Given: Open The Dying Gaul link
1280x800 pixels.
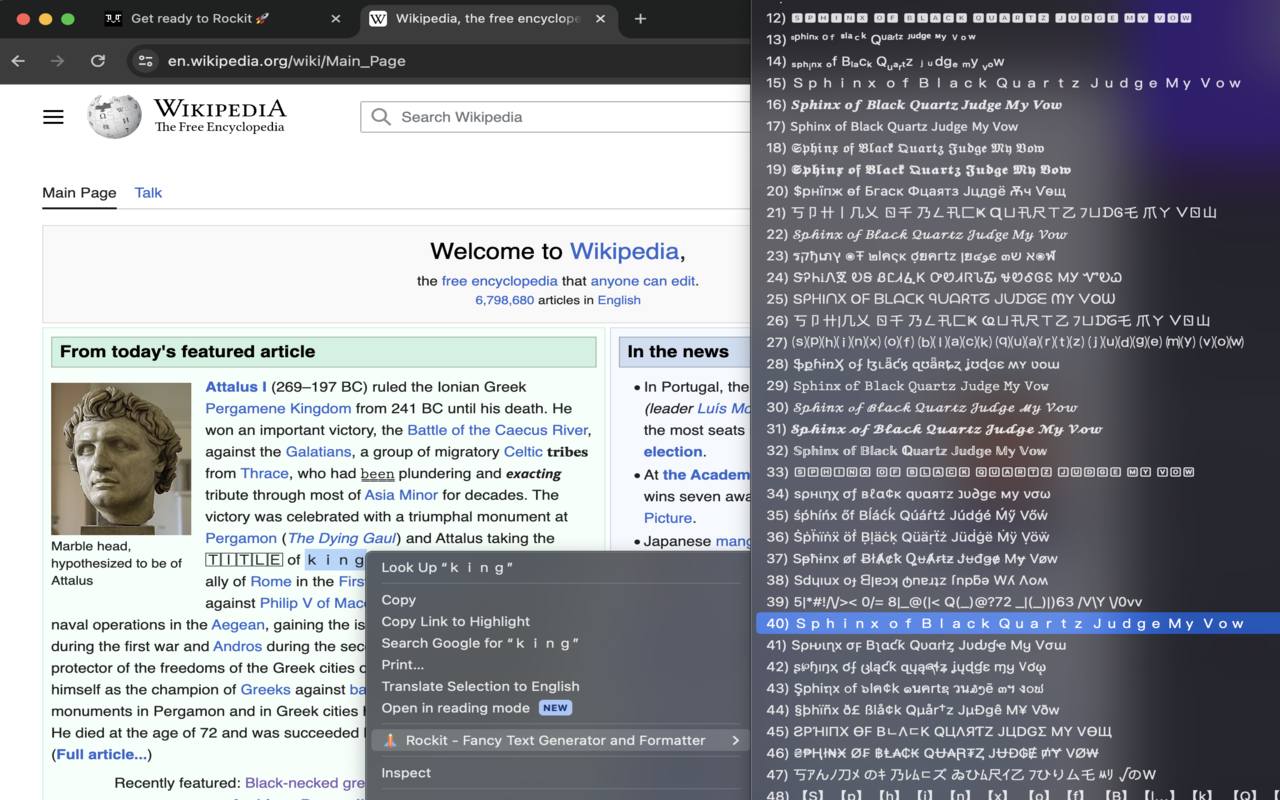Looking at the screenshot, I should pyautogui.click(x=342, y=538).
